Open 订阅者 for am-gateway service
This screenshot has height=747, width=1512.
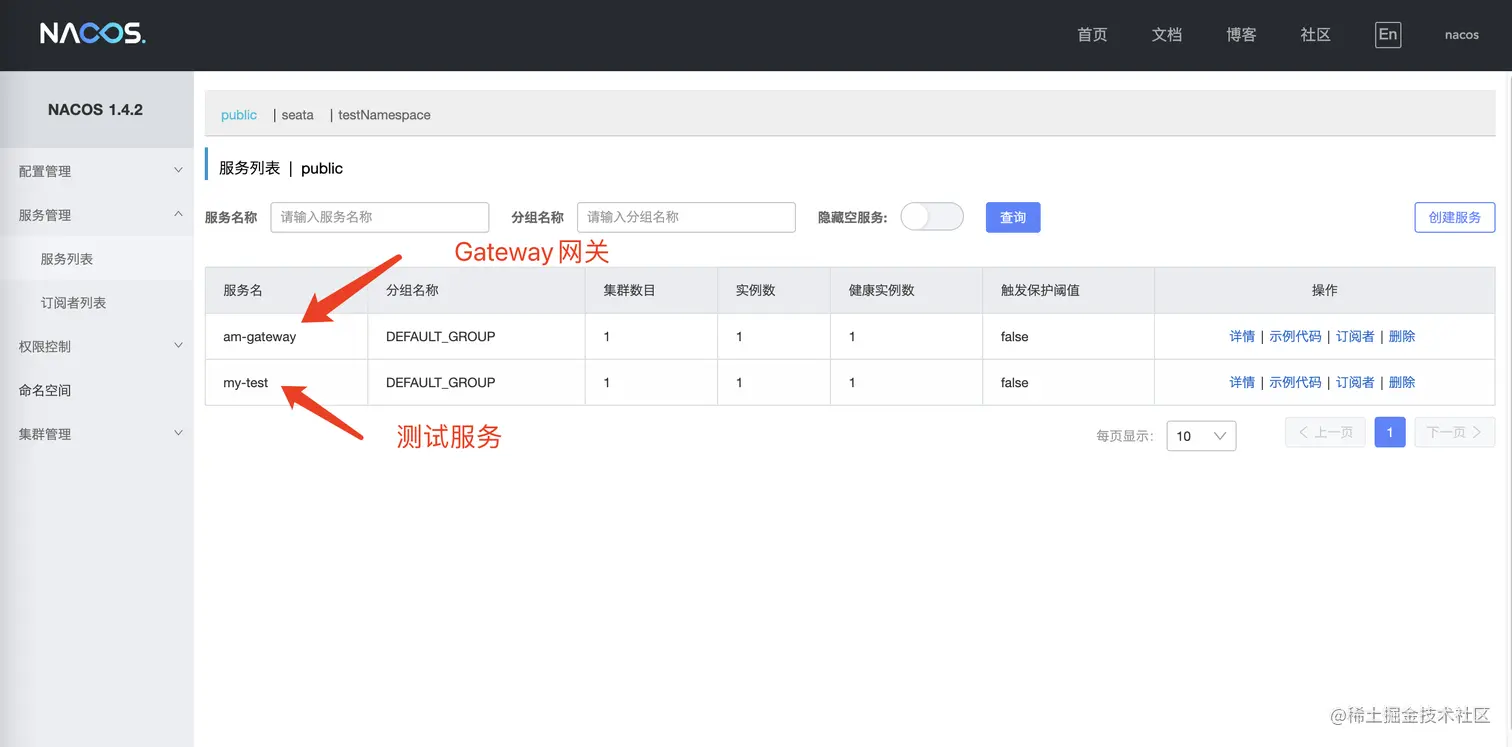1355,337
